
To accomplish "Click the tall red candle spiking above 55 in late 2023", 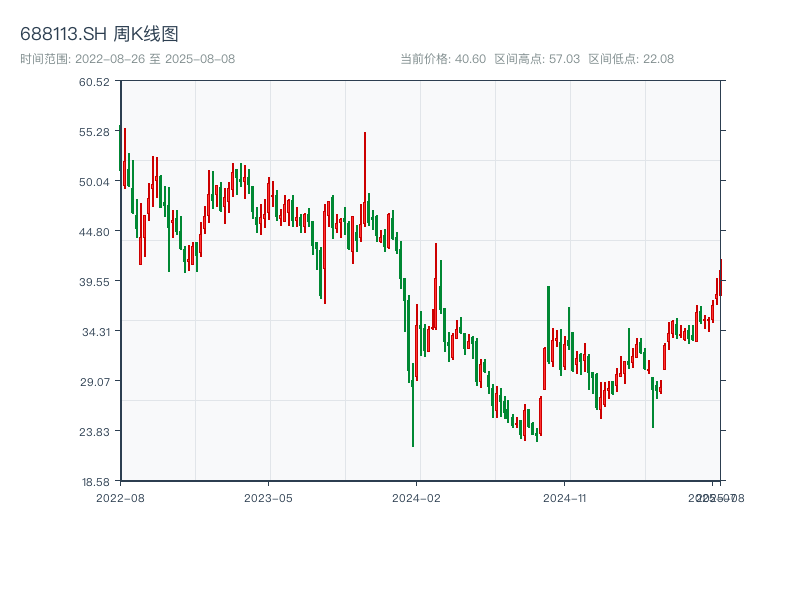I will (365, 160).
